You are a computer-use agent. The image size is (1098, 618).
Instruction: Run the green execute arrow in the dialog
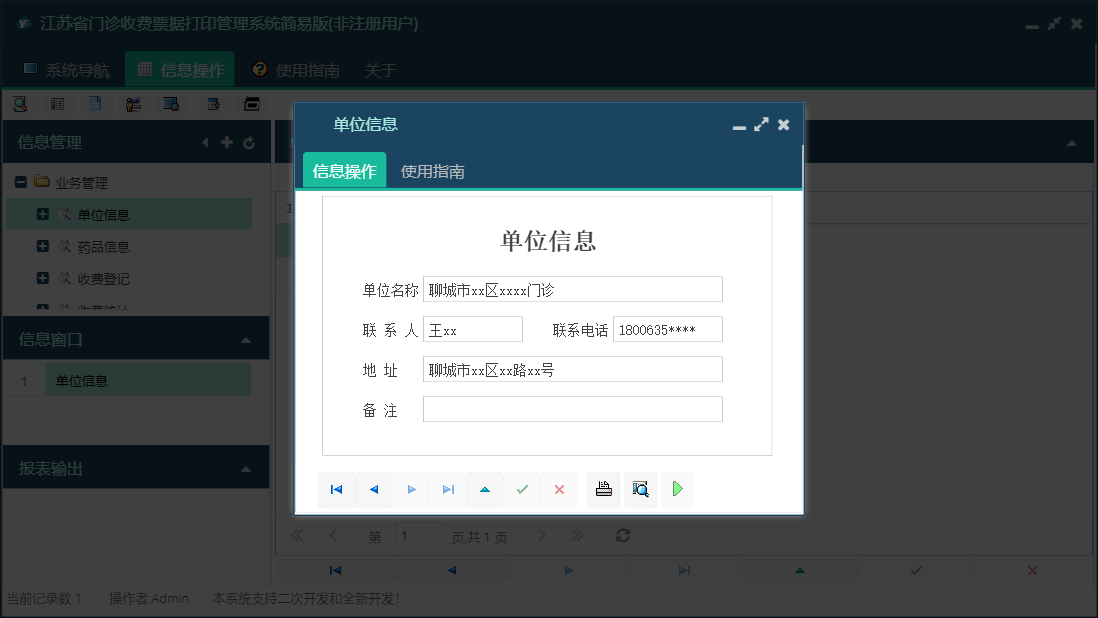tap(677, 489)
